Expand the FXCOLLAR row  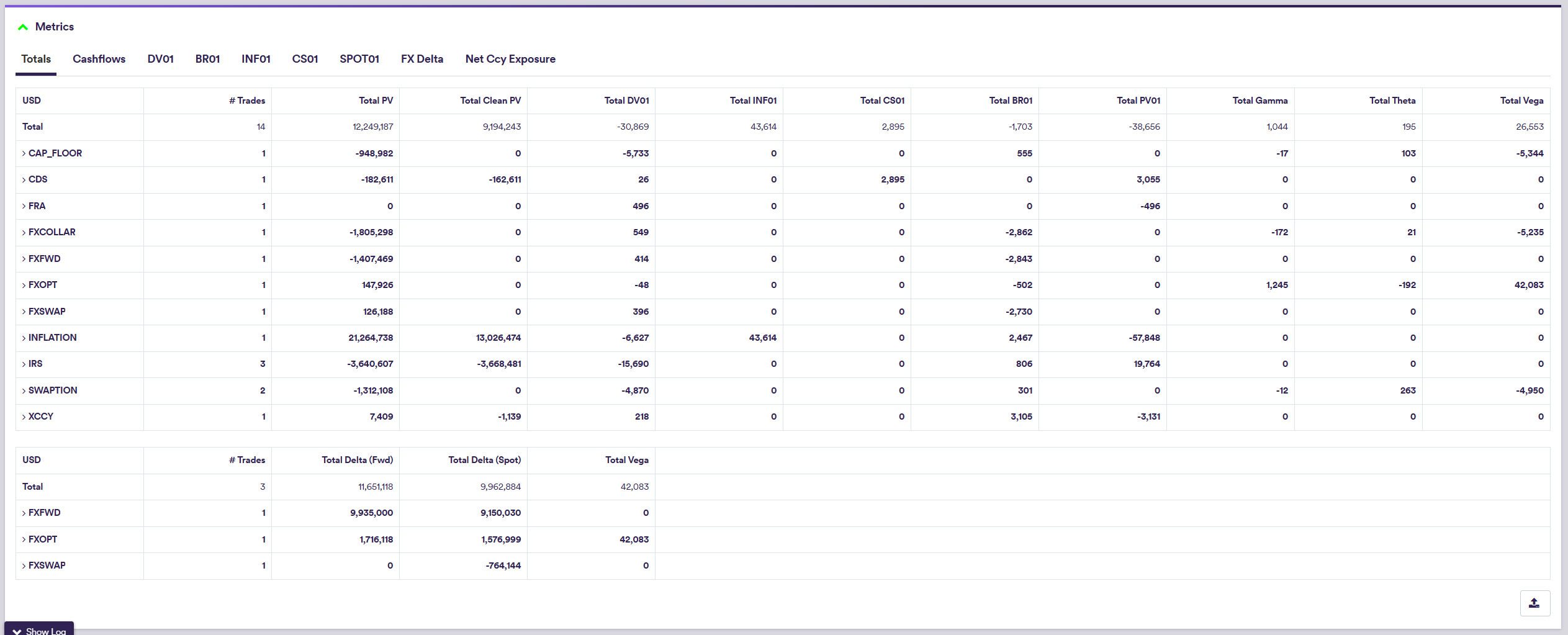click(24, 232)
